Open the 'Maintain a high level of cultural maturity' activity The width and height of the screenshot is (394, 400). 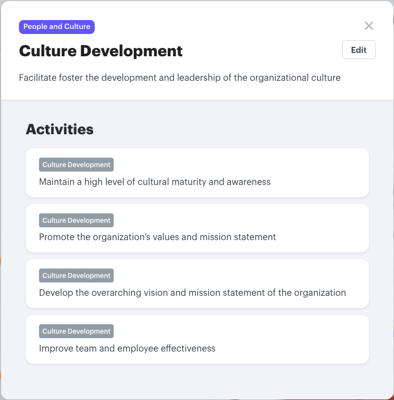[x=197, y=173]
